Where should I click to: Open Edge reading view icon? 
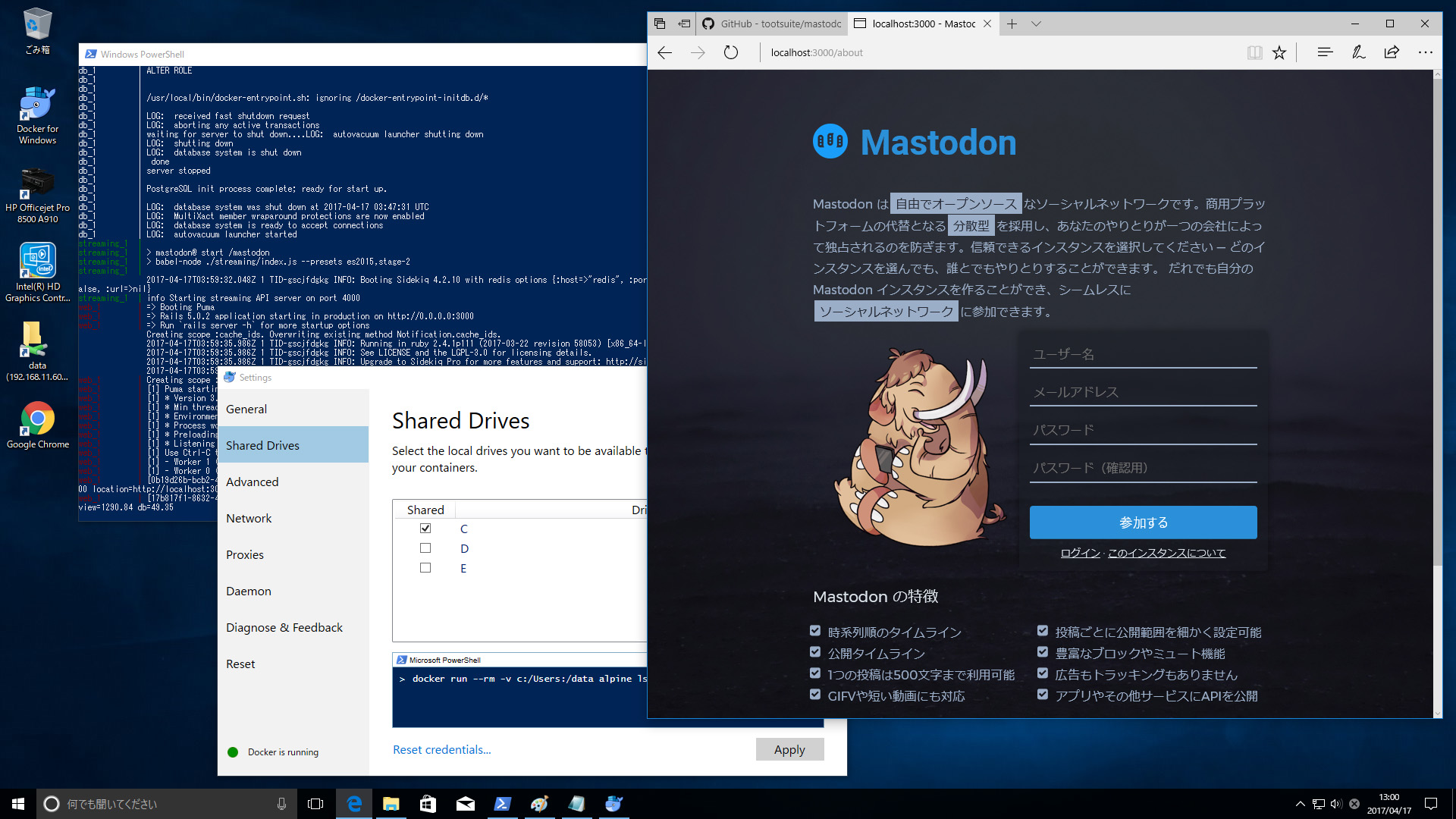1254,52
